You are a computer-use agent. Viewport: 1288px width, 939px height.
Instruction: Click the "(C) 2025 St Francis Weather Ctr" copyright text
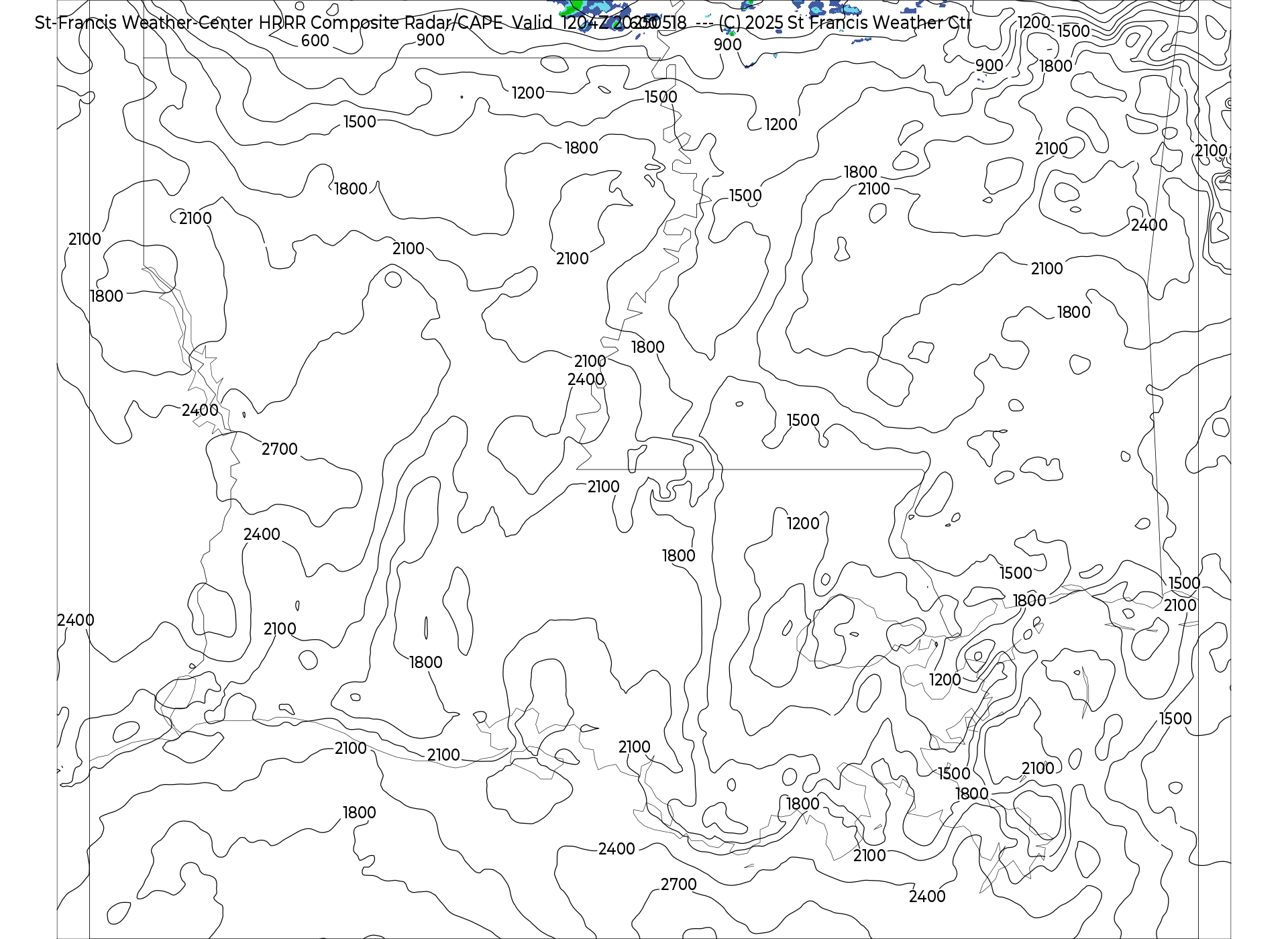(x=845, y=23)
